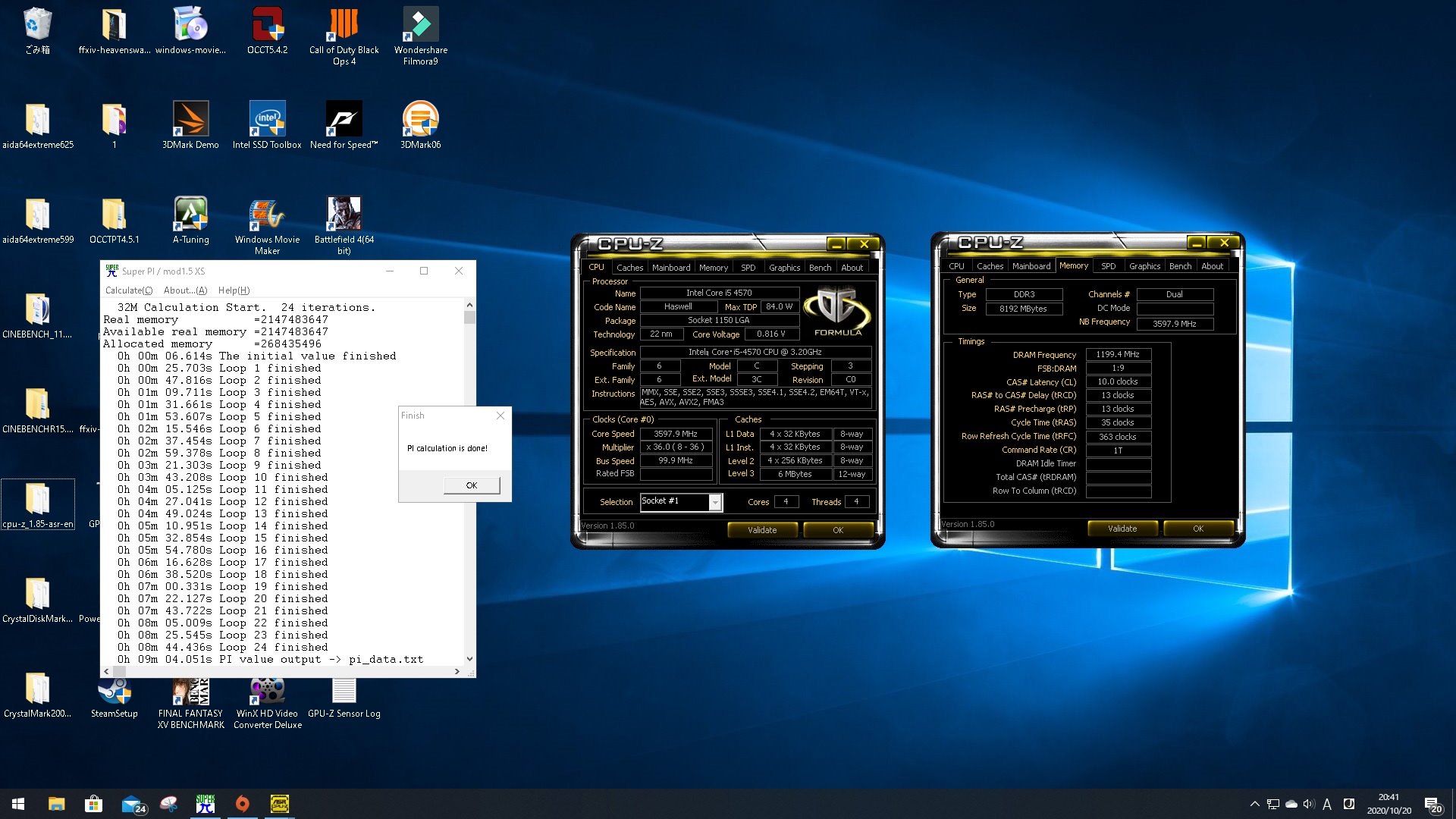Switch to CPU tab in right CPU-Z

click(x=956, y=266)
